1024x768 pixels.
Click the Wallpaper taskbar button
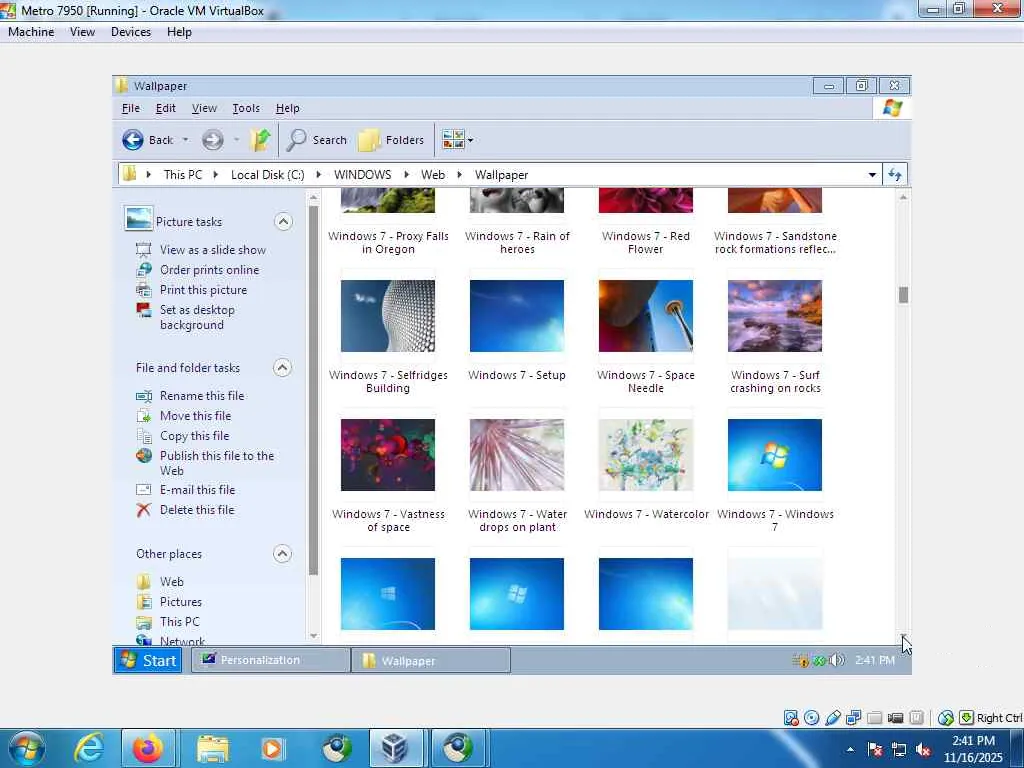tap(431, 660)
